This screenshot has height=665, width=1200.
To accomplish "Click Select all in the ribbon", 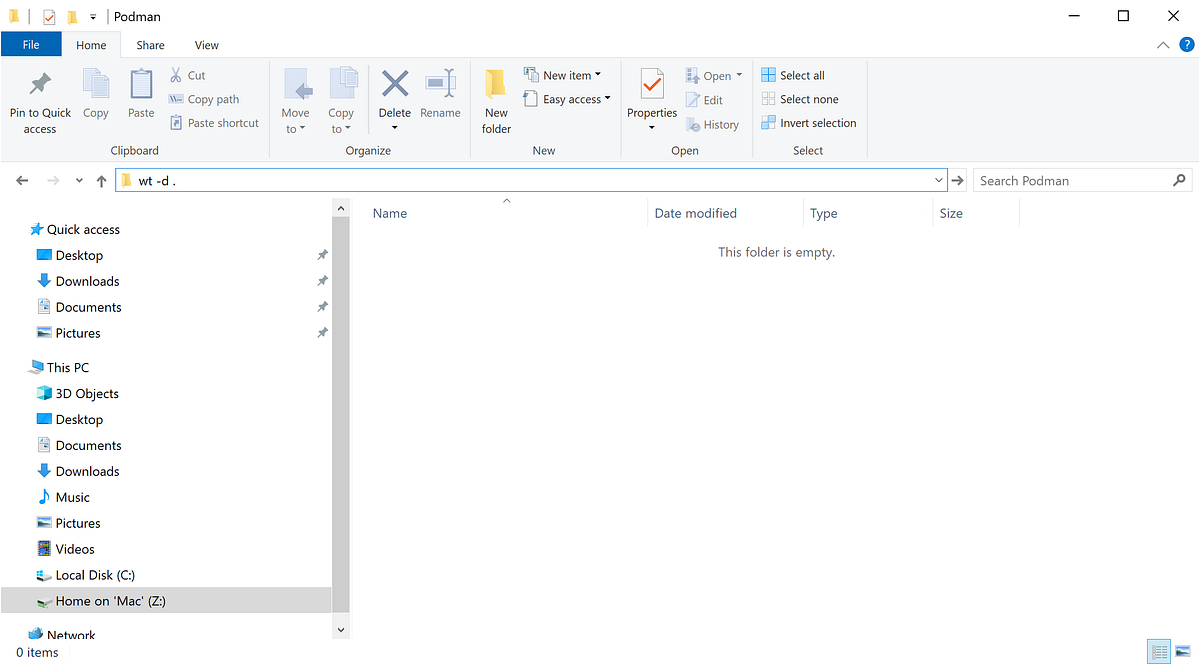I will pyautogui.click(x=793, y=74).
